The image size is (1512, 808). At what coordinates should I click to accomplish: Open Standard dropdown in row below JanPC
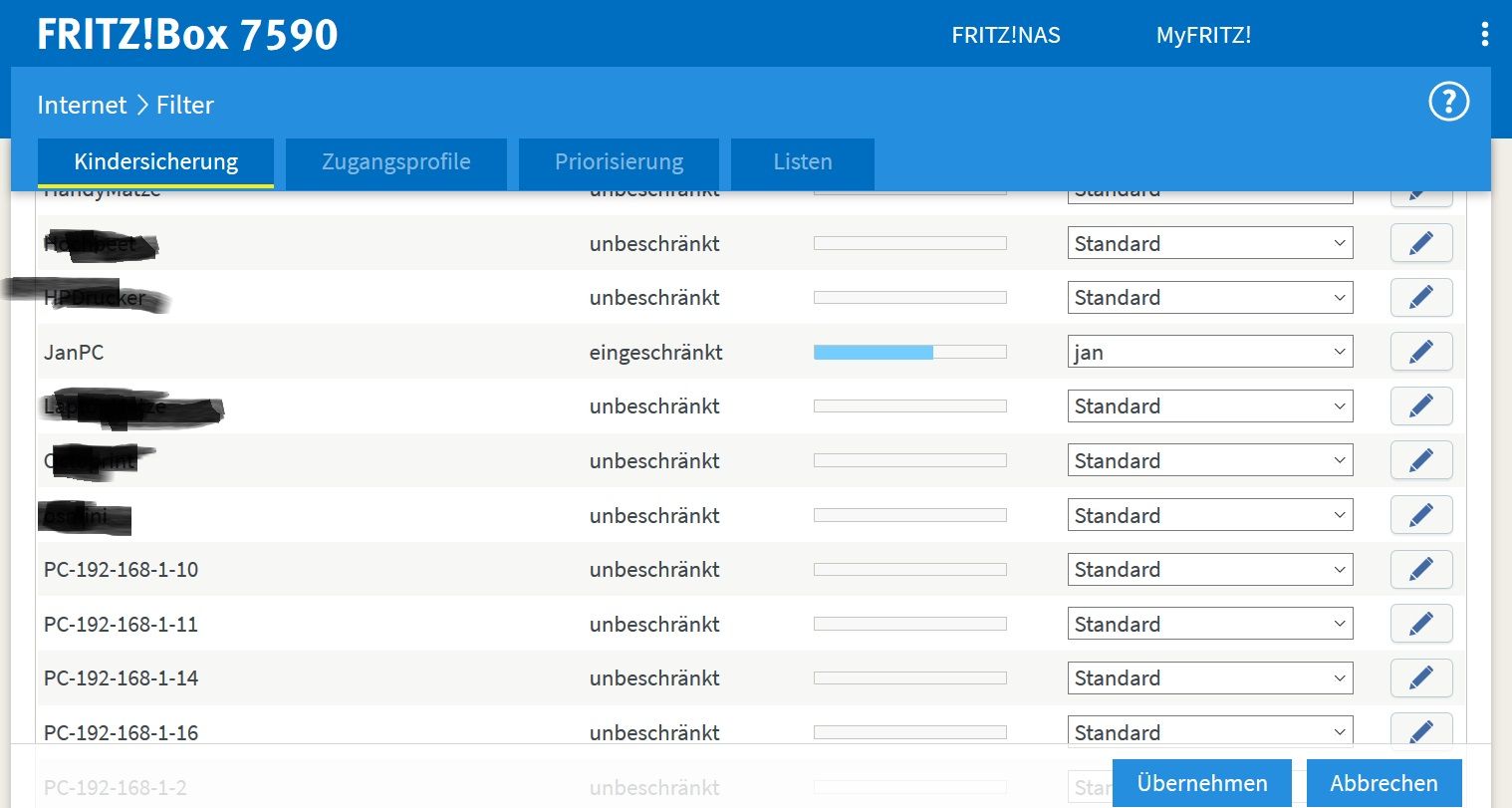[1210, 405]
